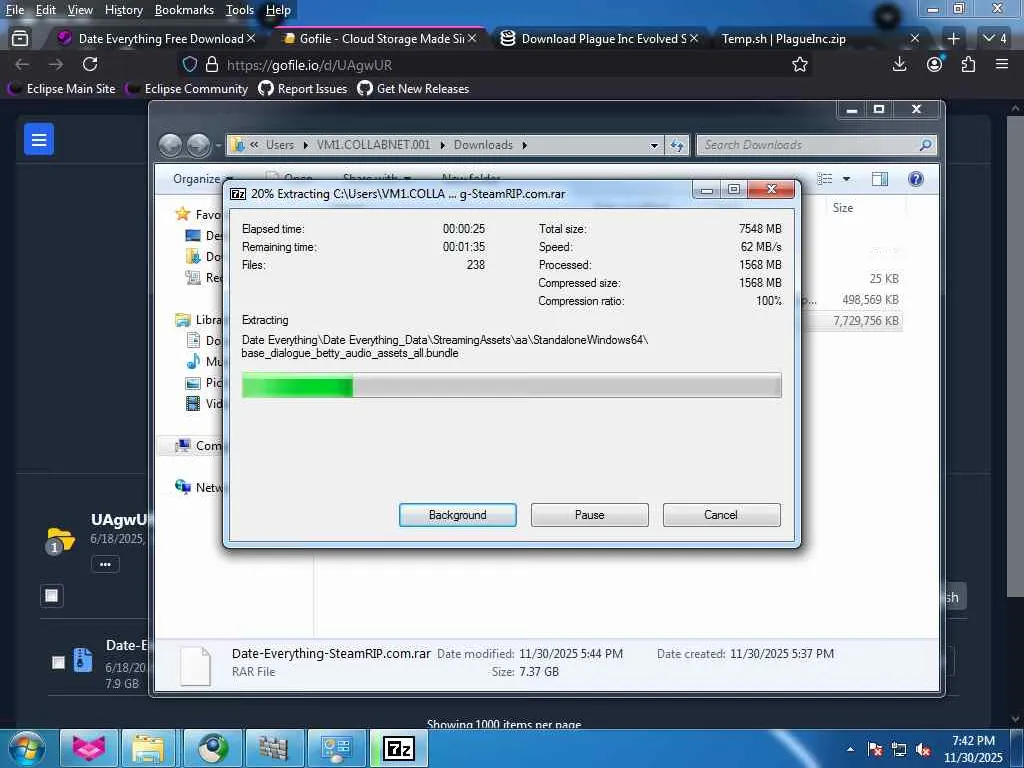Screen dimensions: 1024x768
Task: Cancel the 7-Zip extraction
Action: pos(721,515)
